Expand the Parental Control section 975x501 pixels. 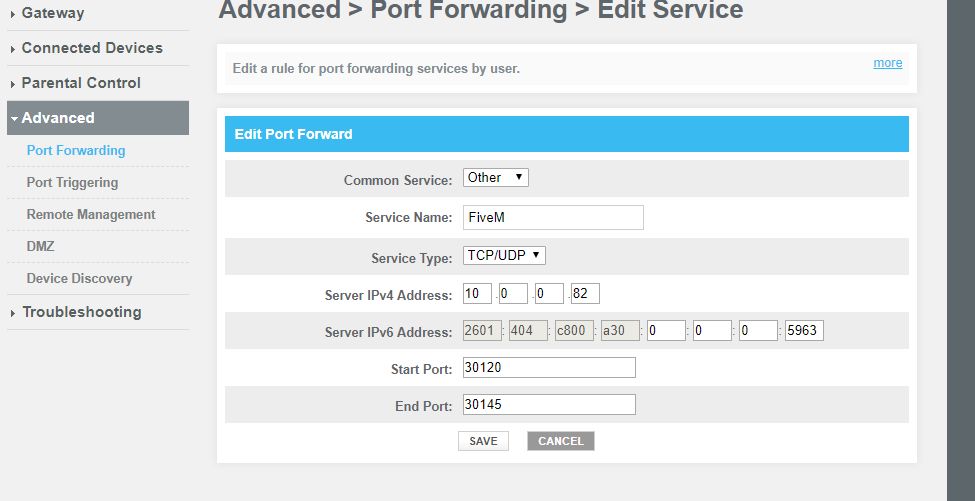point(98,83)
